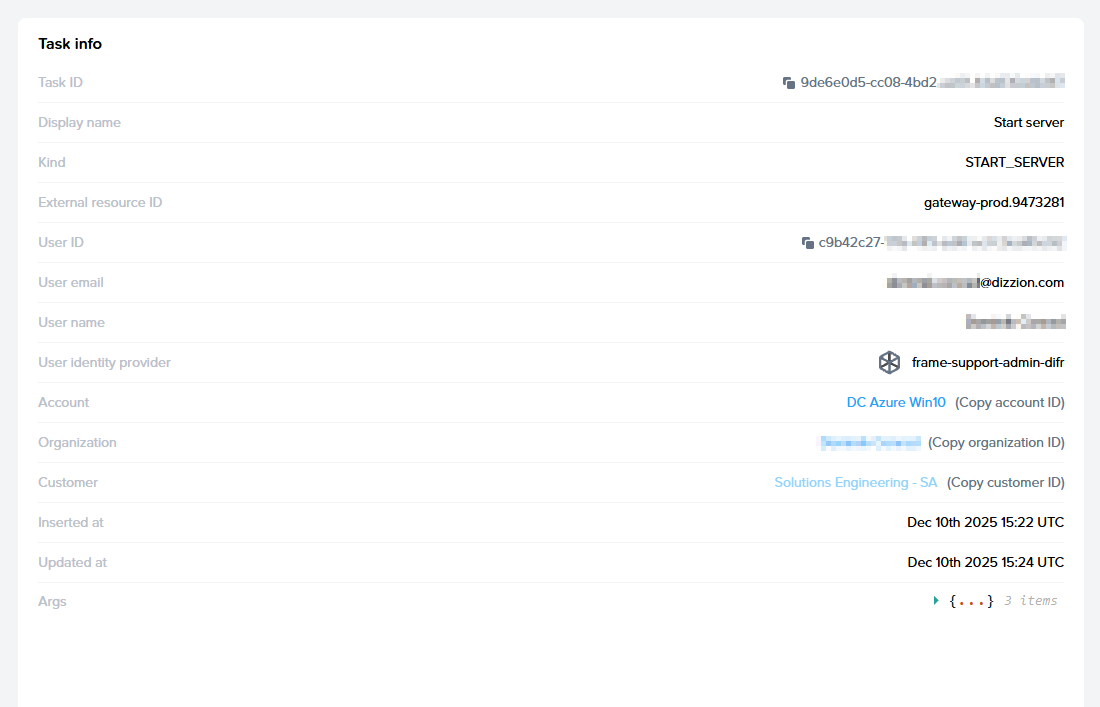1100x707 pixels.
Task: Click the User ID value starting c9b42c27
Action: [941, 242]
